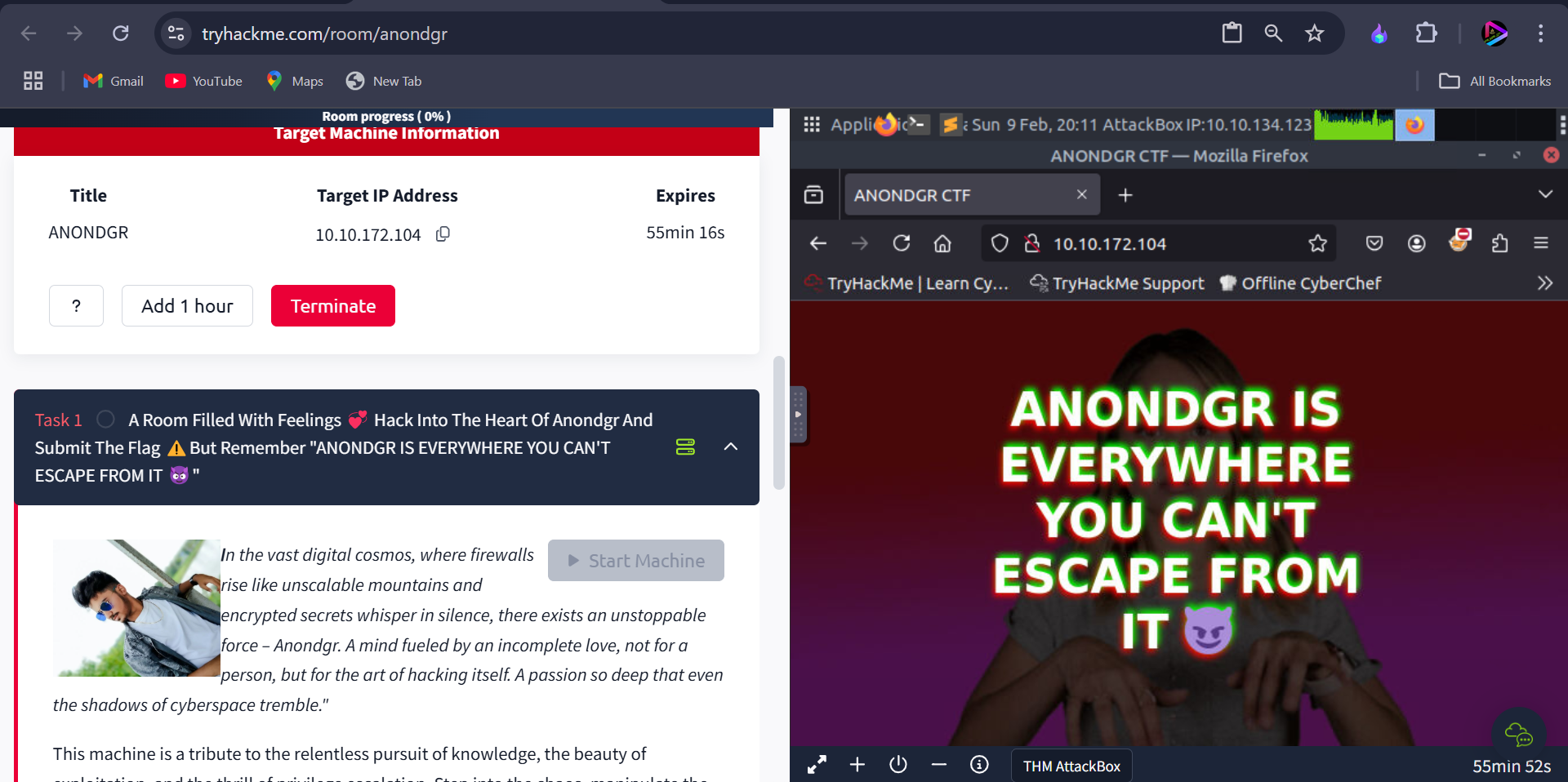Bookmark this page with Chrome star

tap(1314, 33)
